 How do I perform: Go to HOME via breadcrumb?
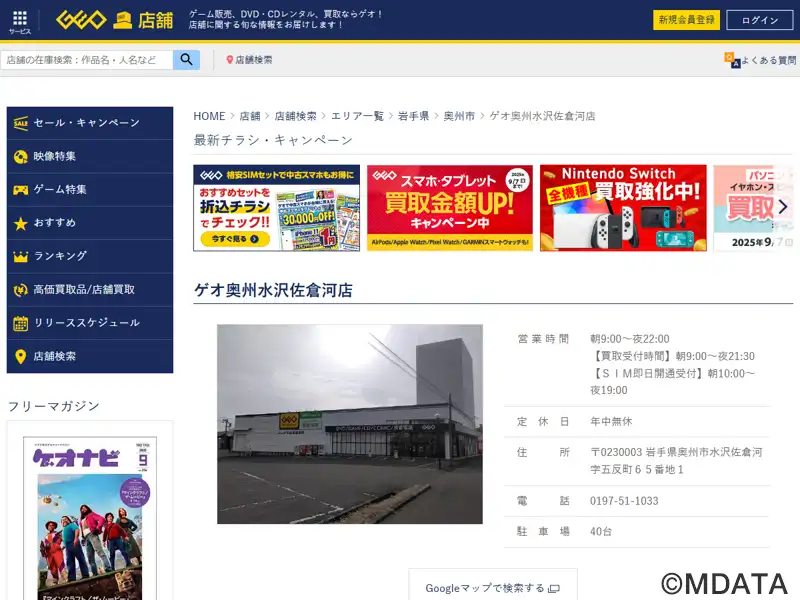coord(209,116)
